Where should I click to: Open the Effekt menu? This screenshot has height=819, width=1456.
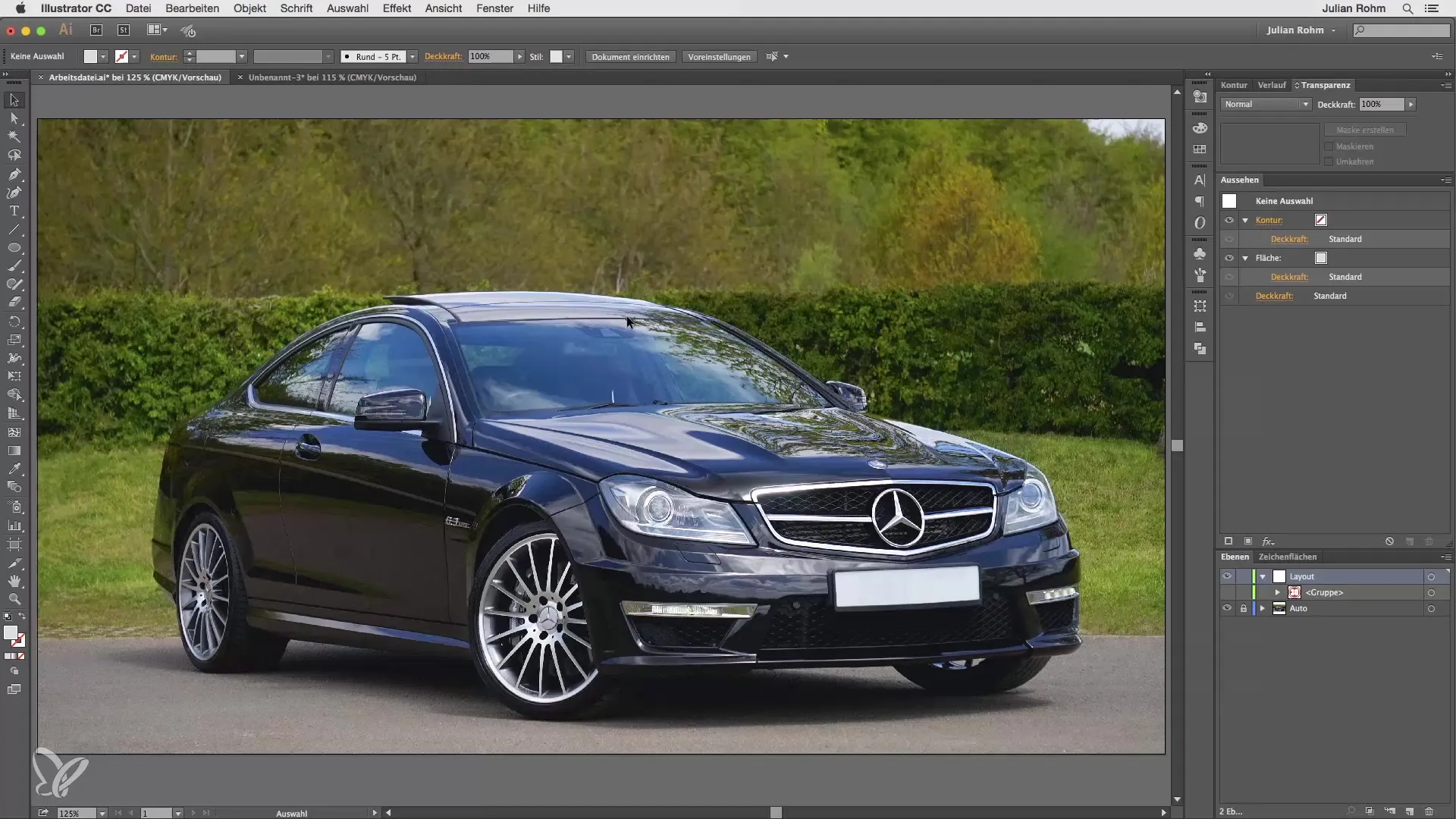397,8
